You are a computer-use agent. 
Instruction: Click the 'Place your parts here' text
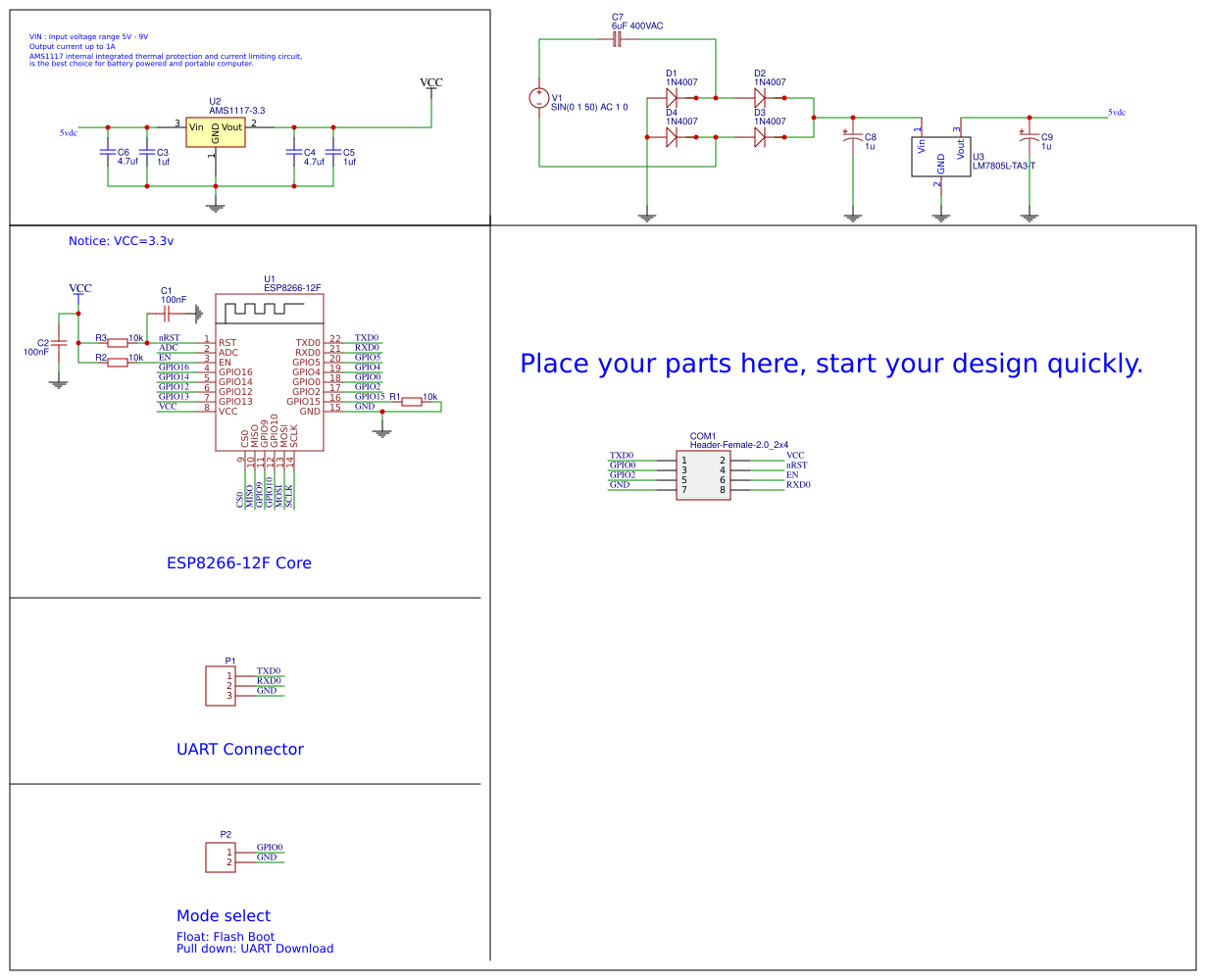pos(831,364)
